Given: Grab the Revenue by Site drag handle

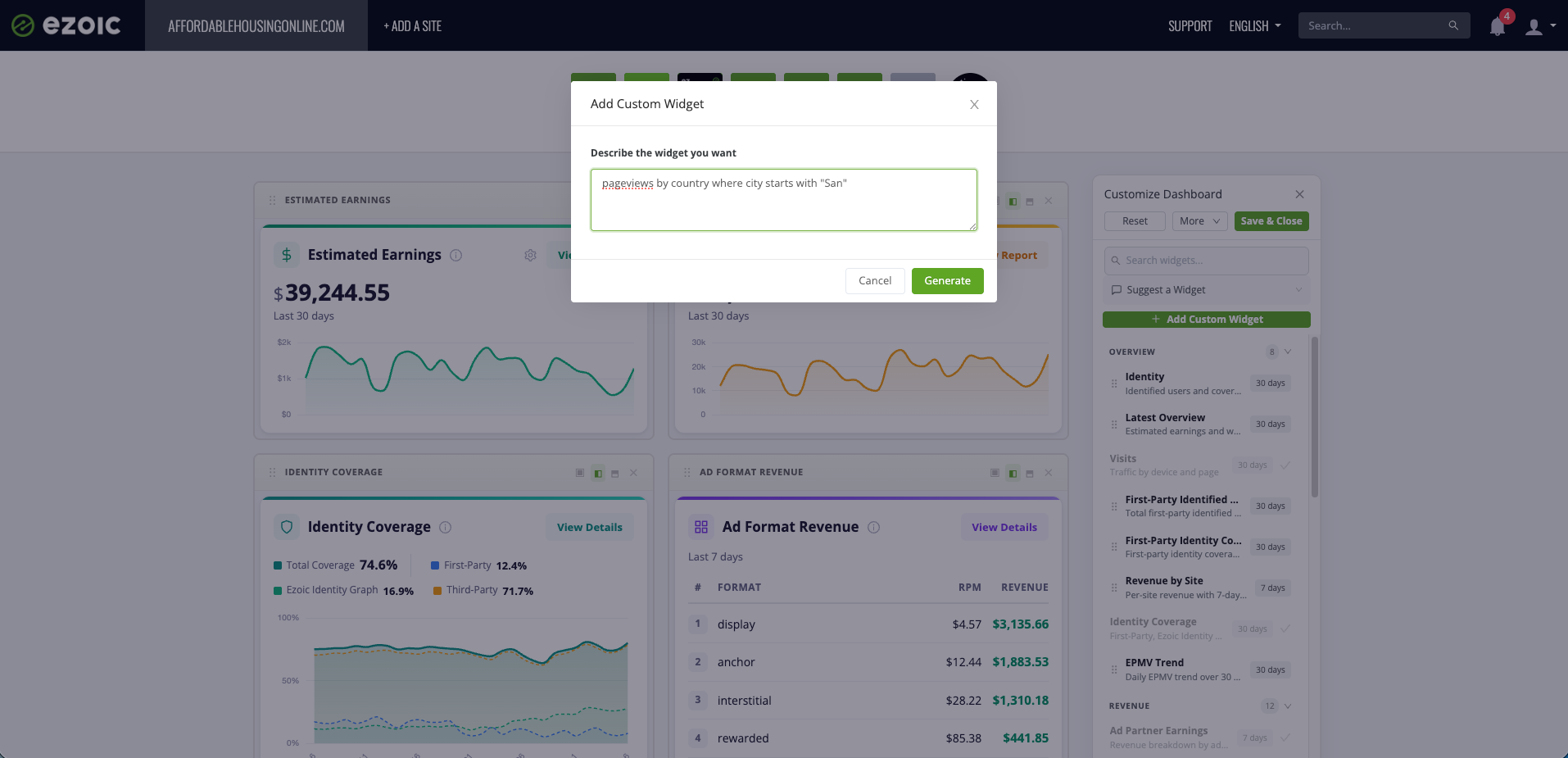Looking at the screenshot, I should (x=1113, y=588).
